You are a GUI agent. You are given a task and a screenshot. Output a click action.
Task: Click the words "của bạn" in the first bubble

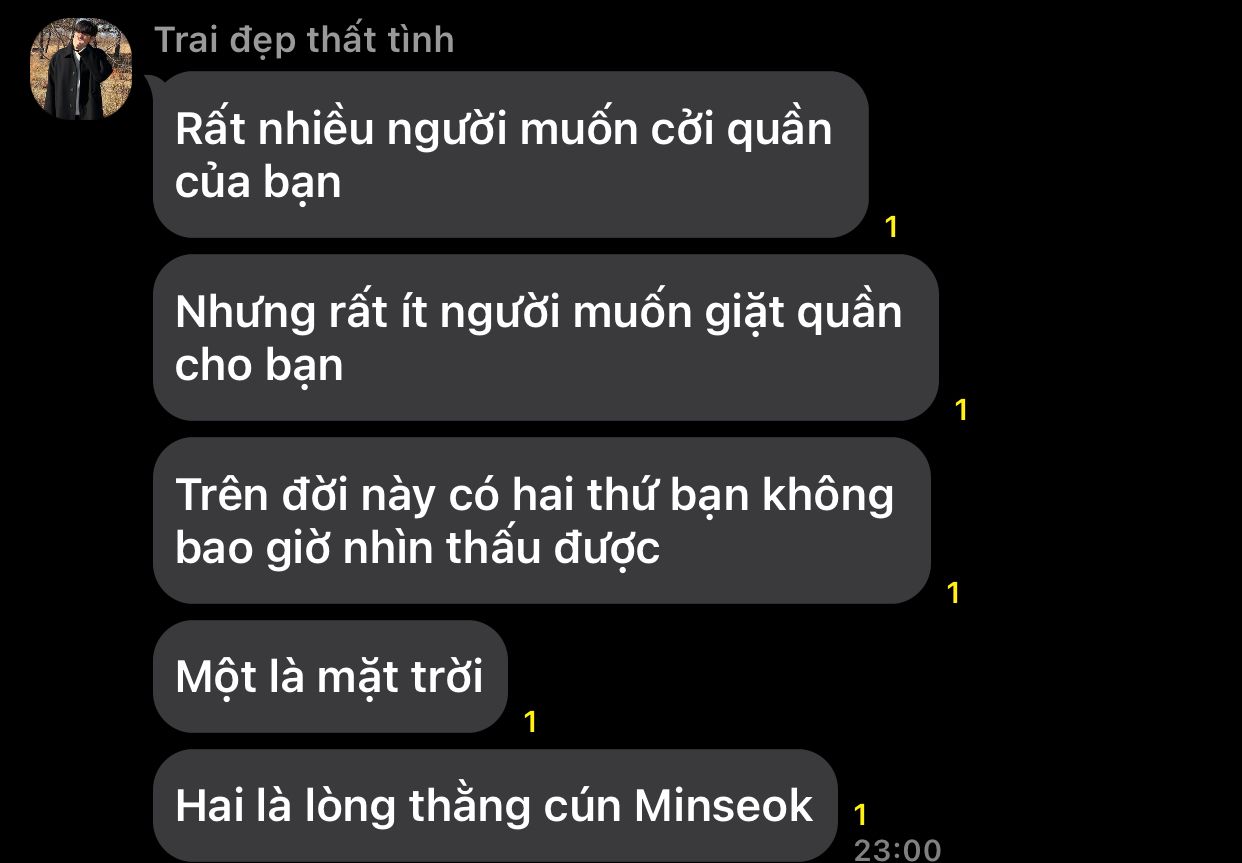click(x=258, y=183)
